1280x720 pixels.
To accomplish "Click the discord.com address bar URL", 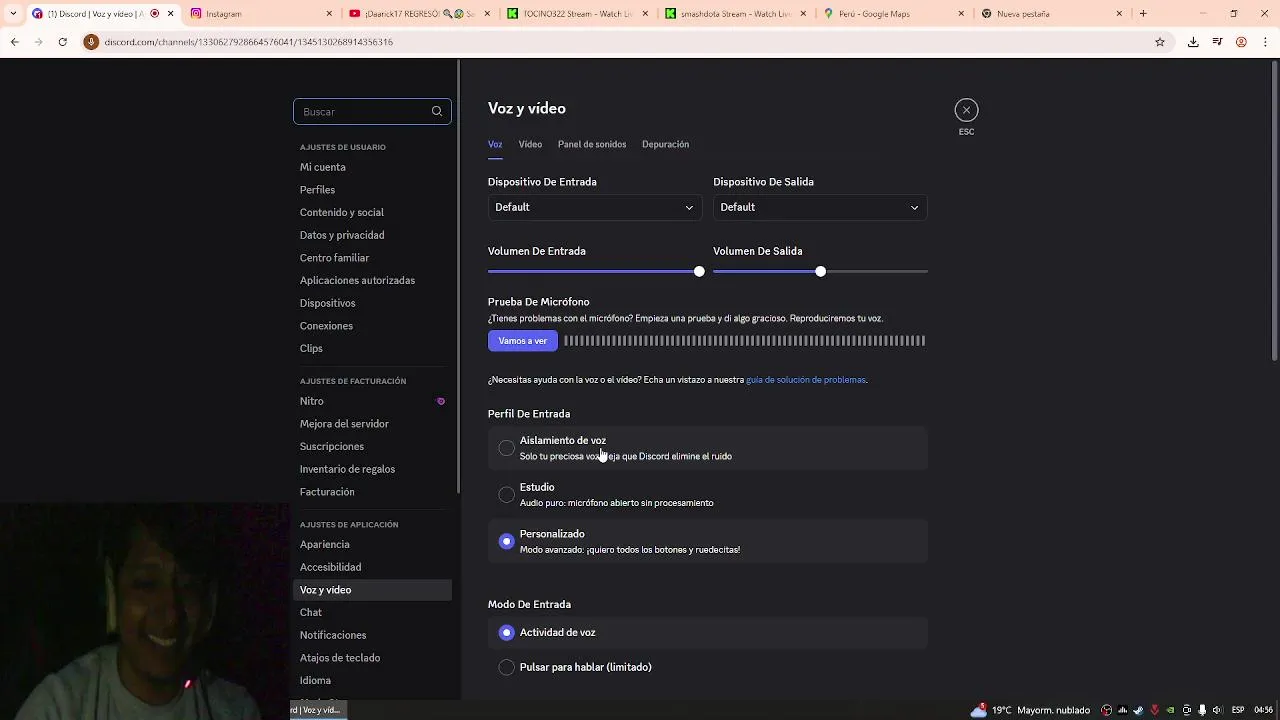I will (248, 42).
